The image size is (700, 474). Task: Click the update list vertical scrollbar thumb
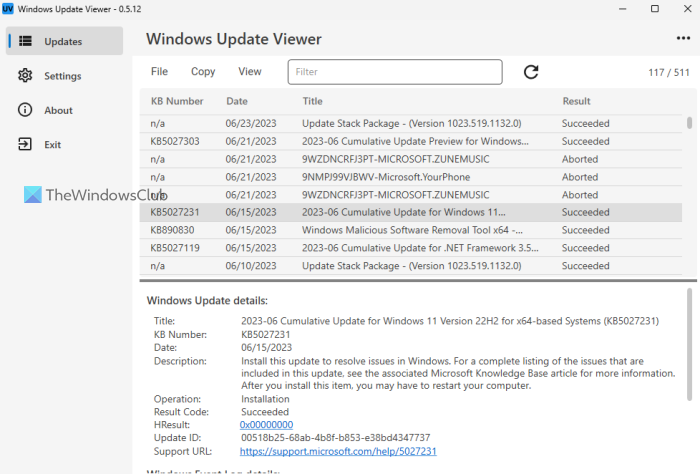(689, 123)
